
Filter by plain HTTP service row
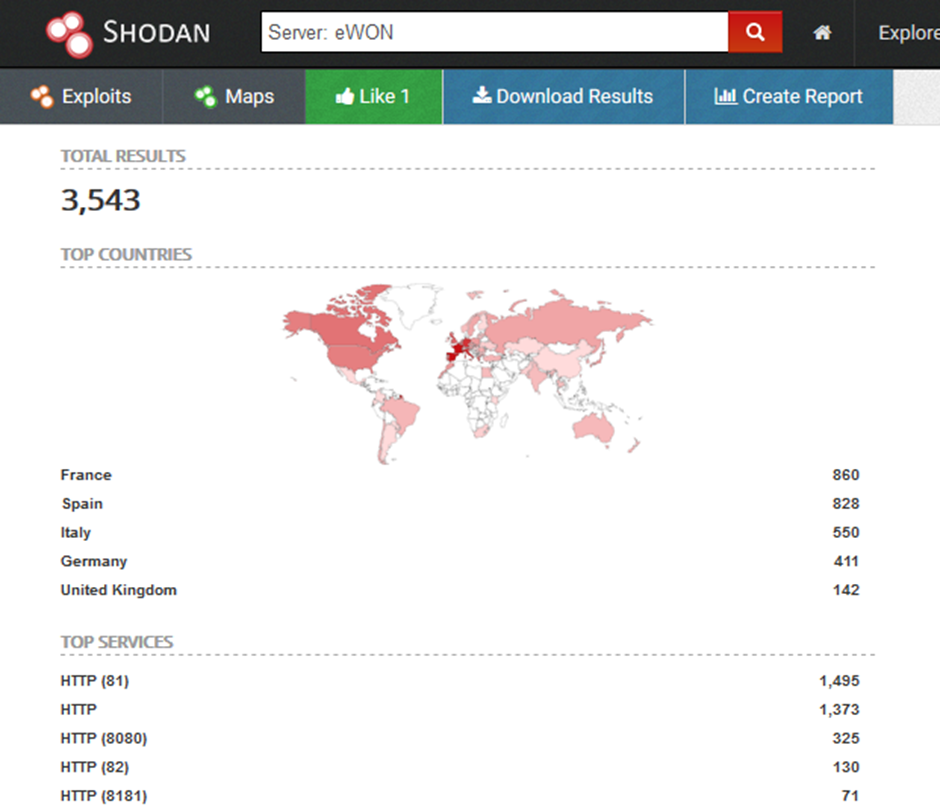(x=460, y=709)
